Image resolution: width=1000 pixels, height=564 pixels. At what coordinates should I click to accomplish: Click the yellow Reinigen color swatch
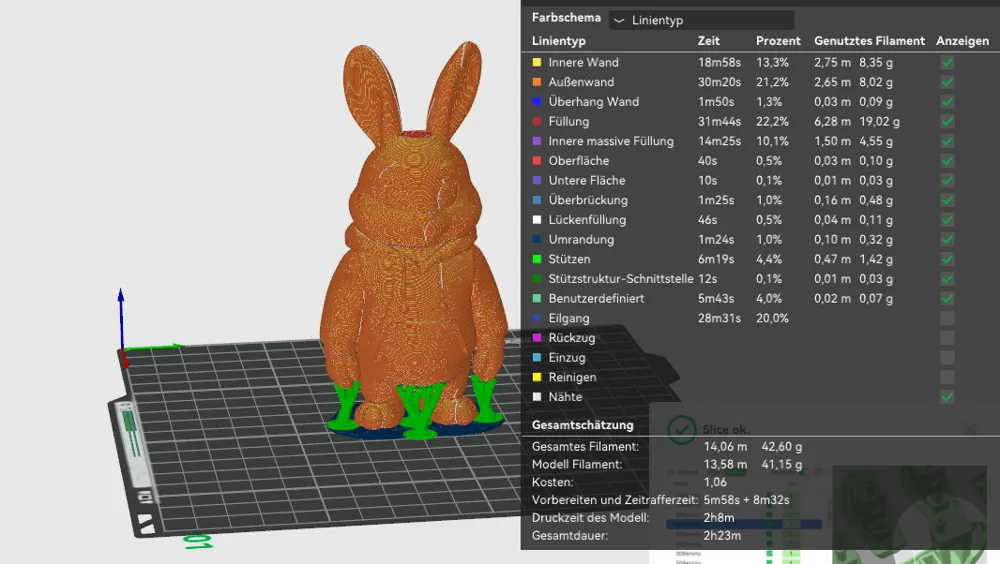(x=537, y=377)
